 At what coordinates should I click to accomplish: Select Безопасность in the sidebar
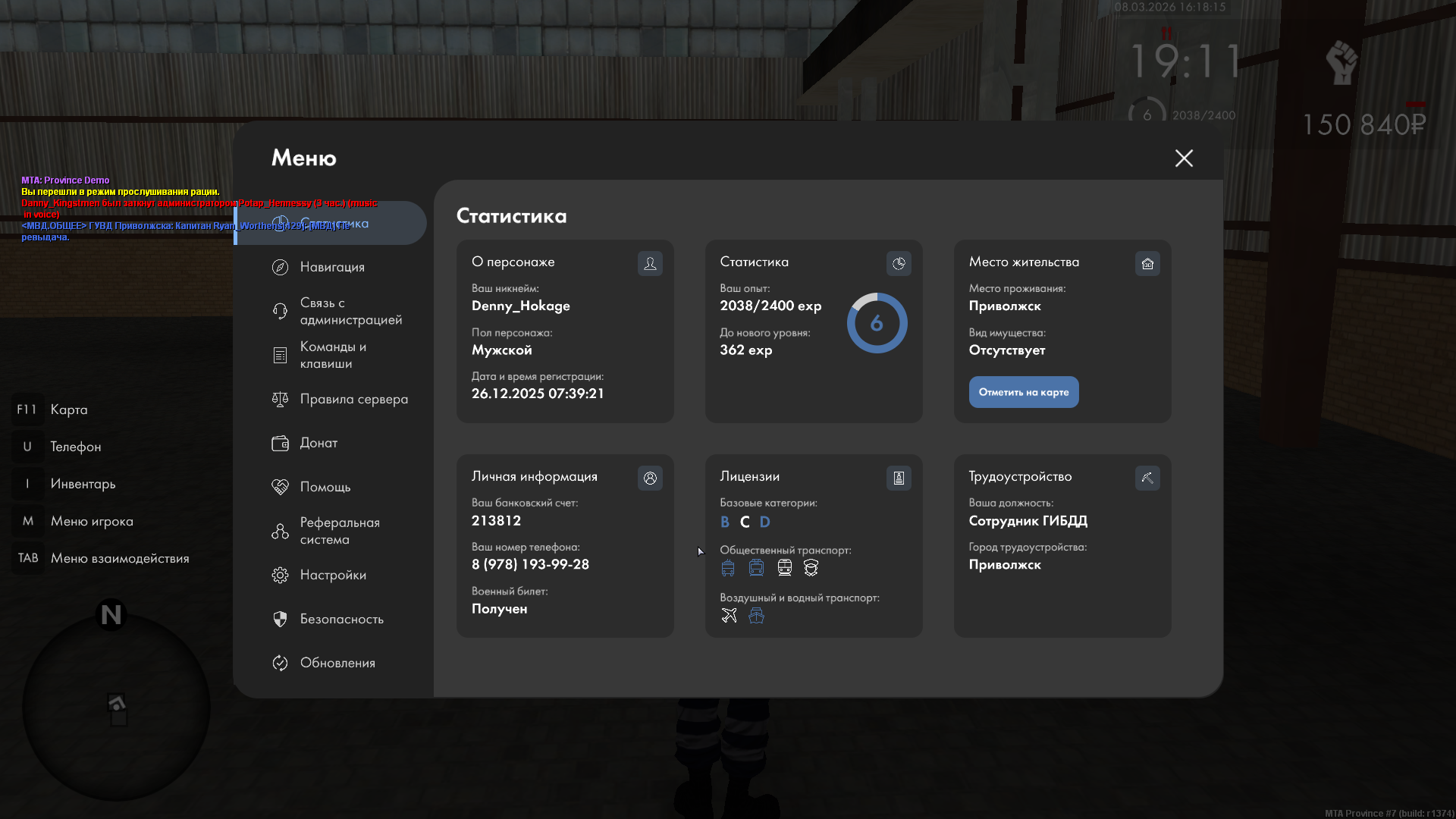point(341,619)
